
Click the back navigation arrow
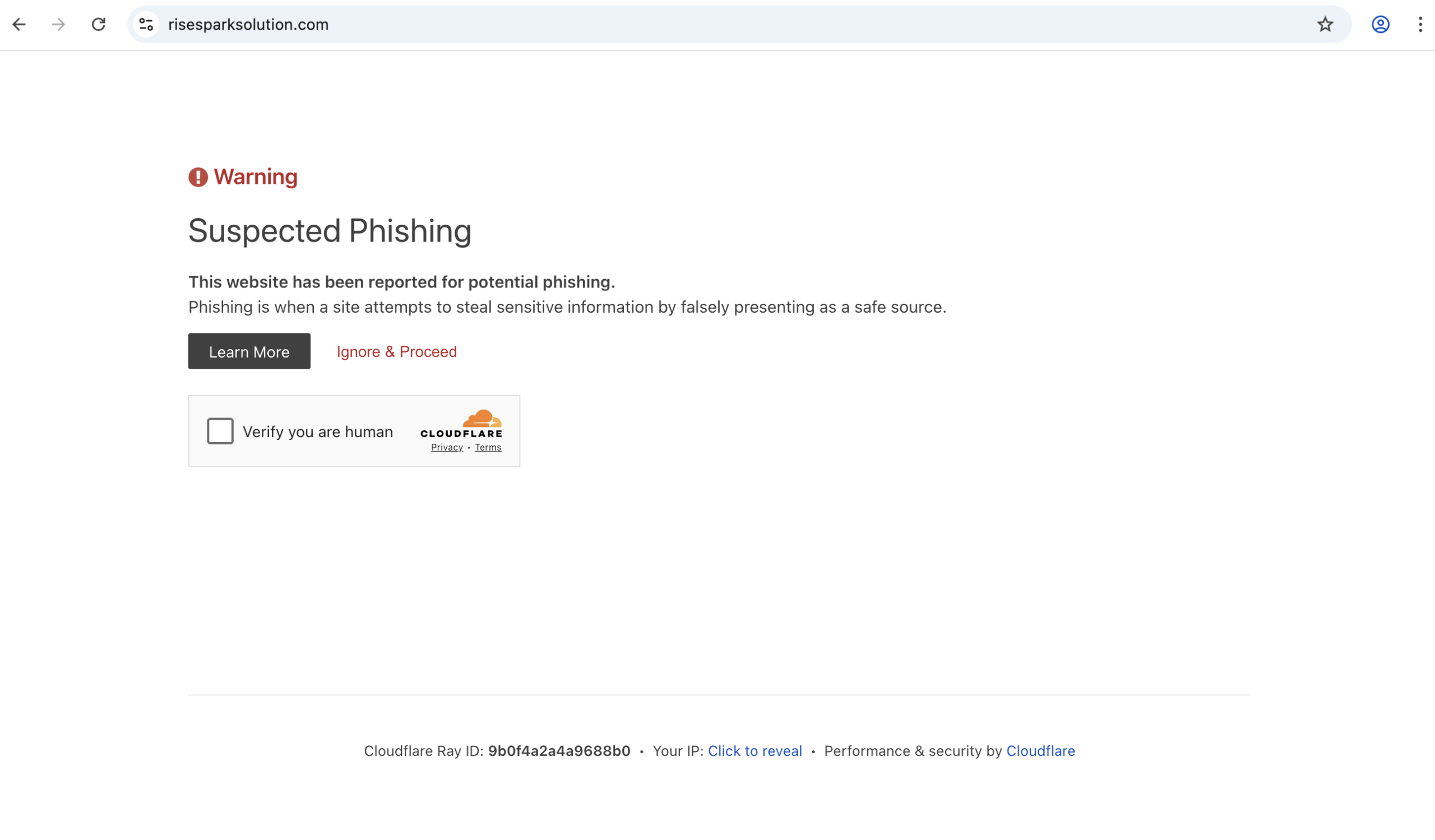(20, 25)
